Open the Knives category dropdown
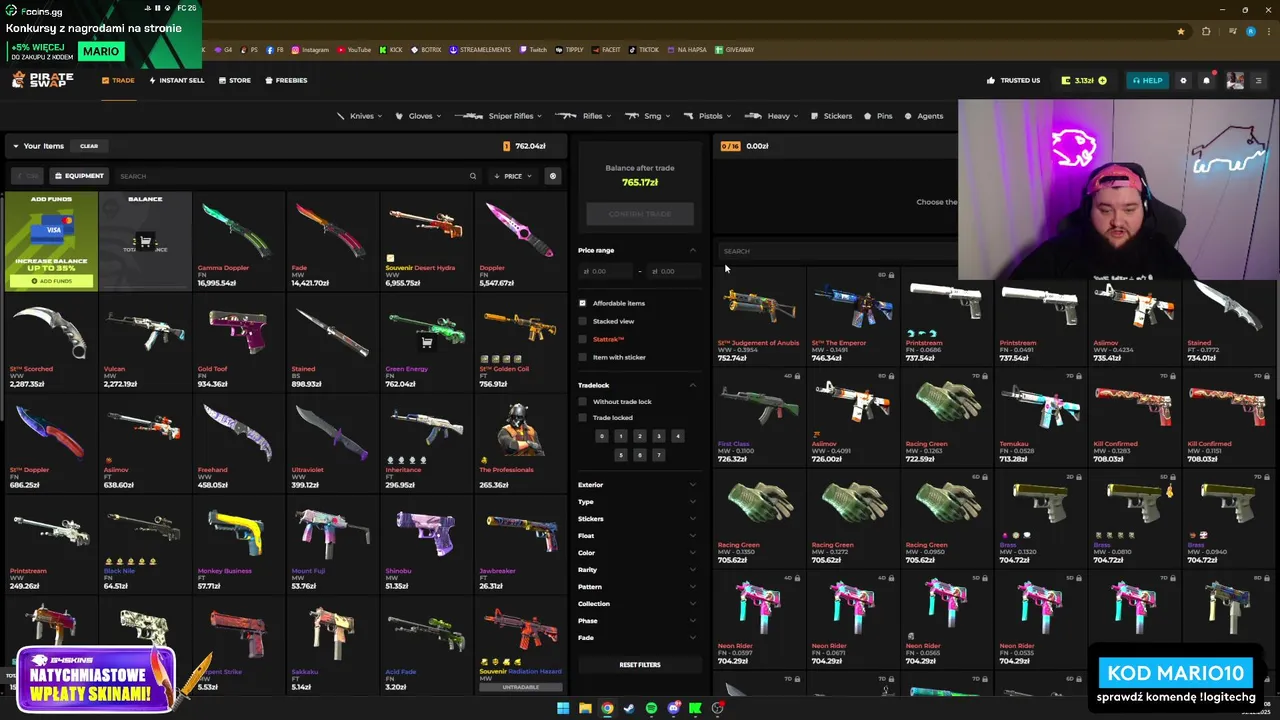Screen dimensions: 1280x720 362,116
